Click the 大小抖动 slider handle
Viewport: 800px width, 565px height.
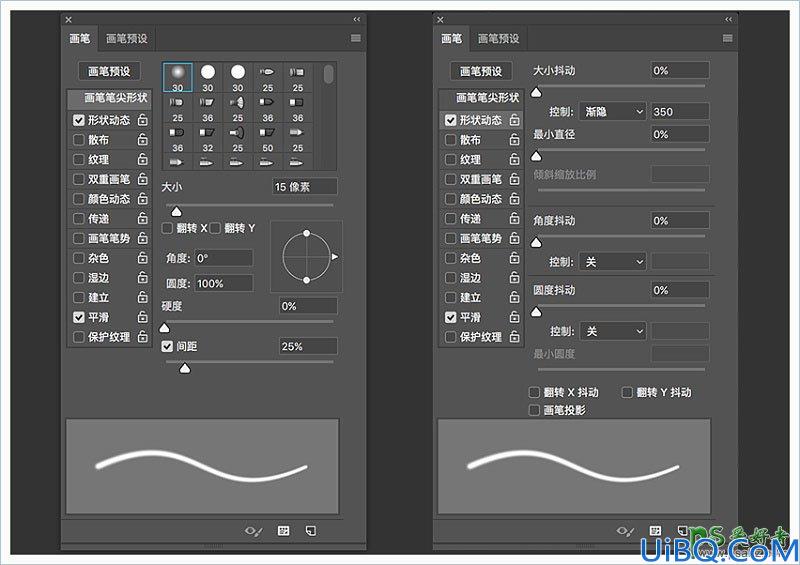coord(536,92)
